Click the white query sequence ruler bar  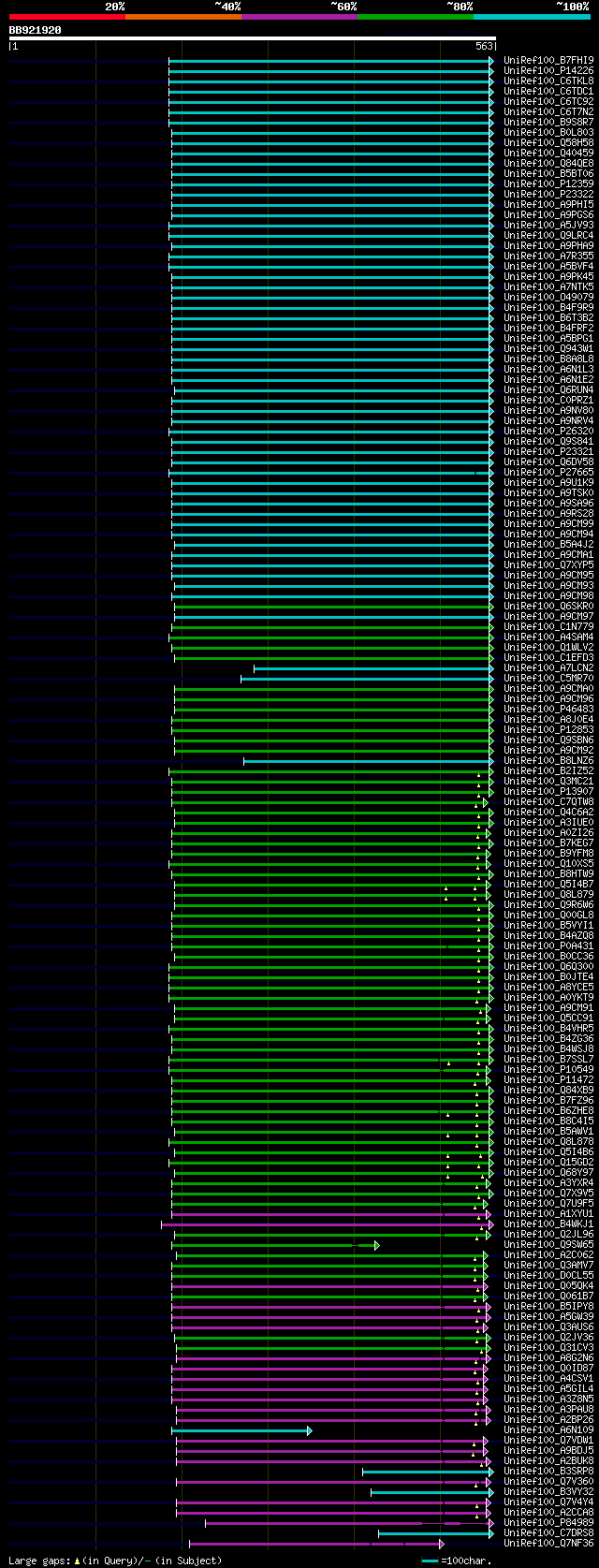click(x=252, y=38)
